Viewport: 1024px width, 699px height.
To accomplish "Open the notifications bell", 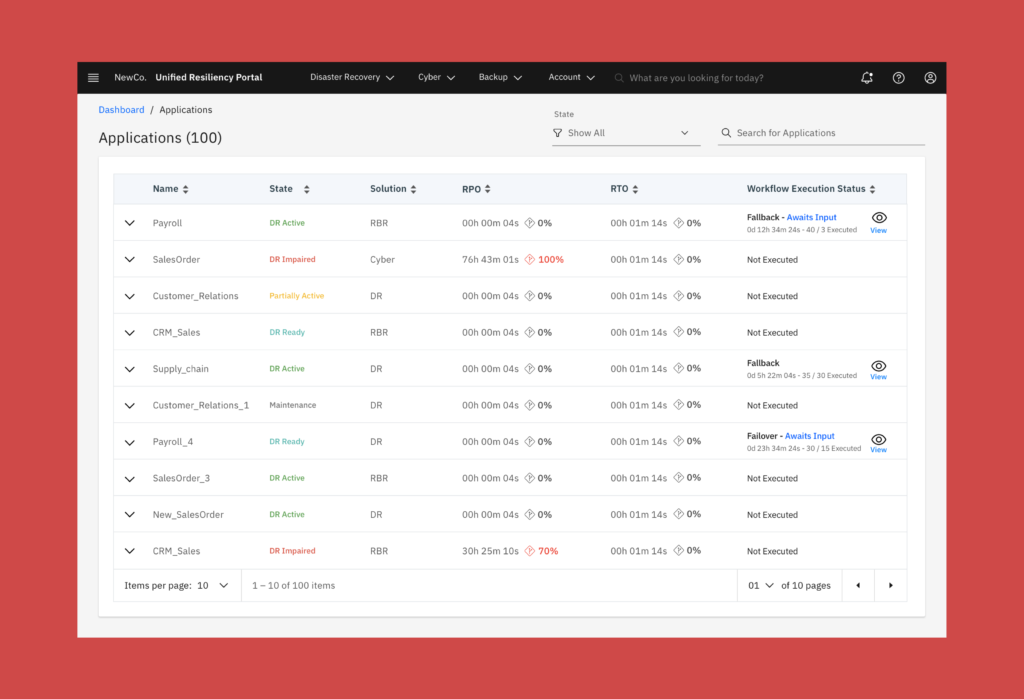I will (x=867, y=78).
